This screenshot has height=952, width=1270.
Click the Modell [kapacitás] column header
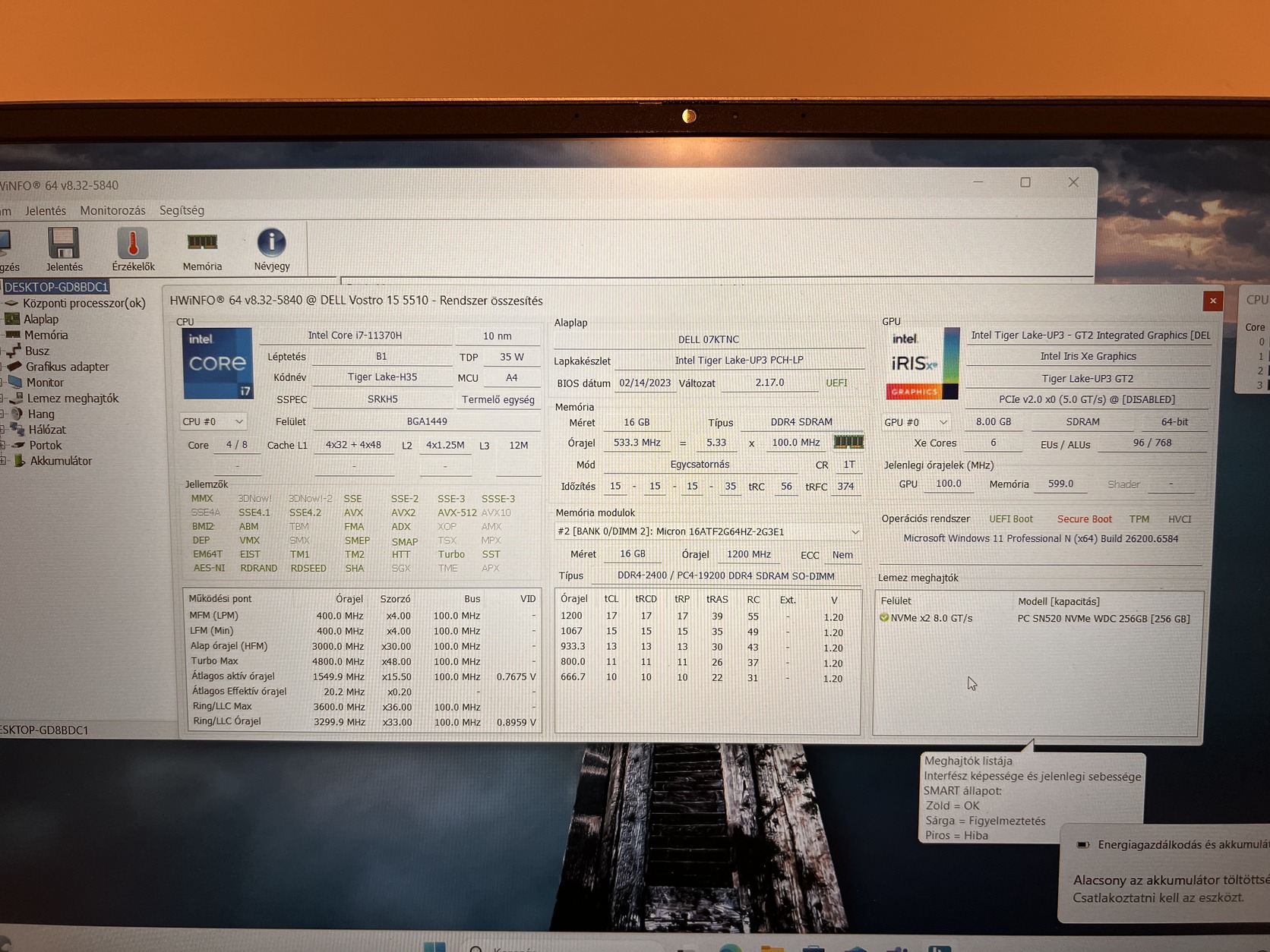[1058, 601]
